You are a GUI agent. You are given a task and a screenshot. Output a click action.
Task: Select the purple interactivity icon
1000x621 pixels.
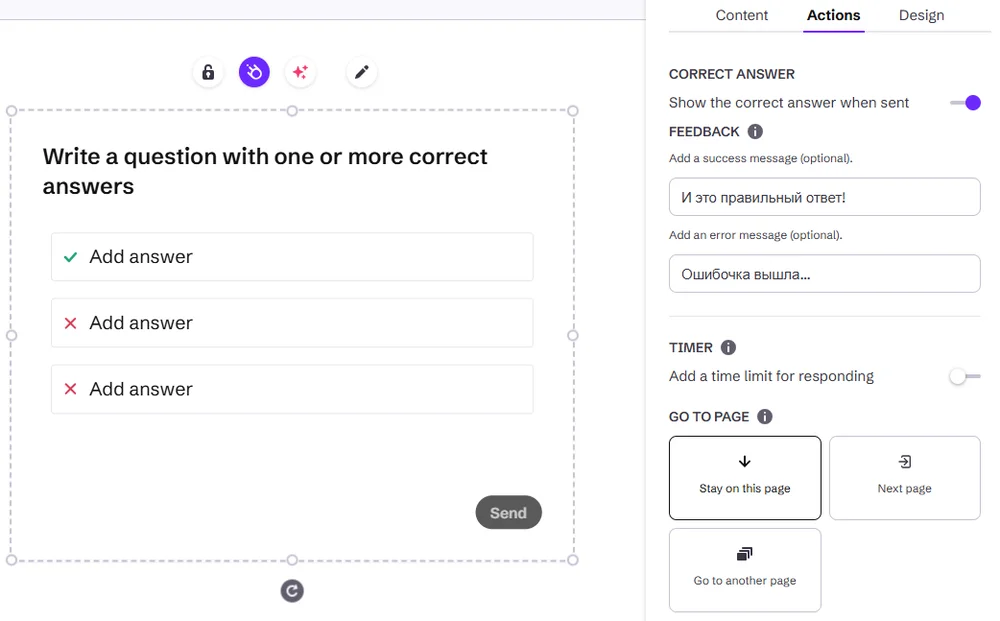254,72
